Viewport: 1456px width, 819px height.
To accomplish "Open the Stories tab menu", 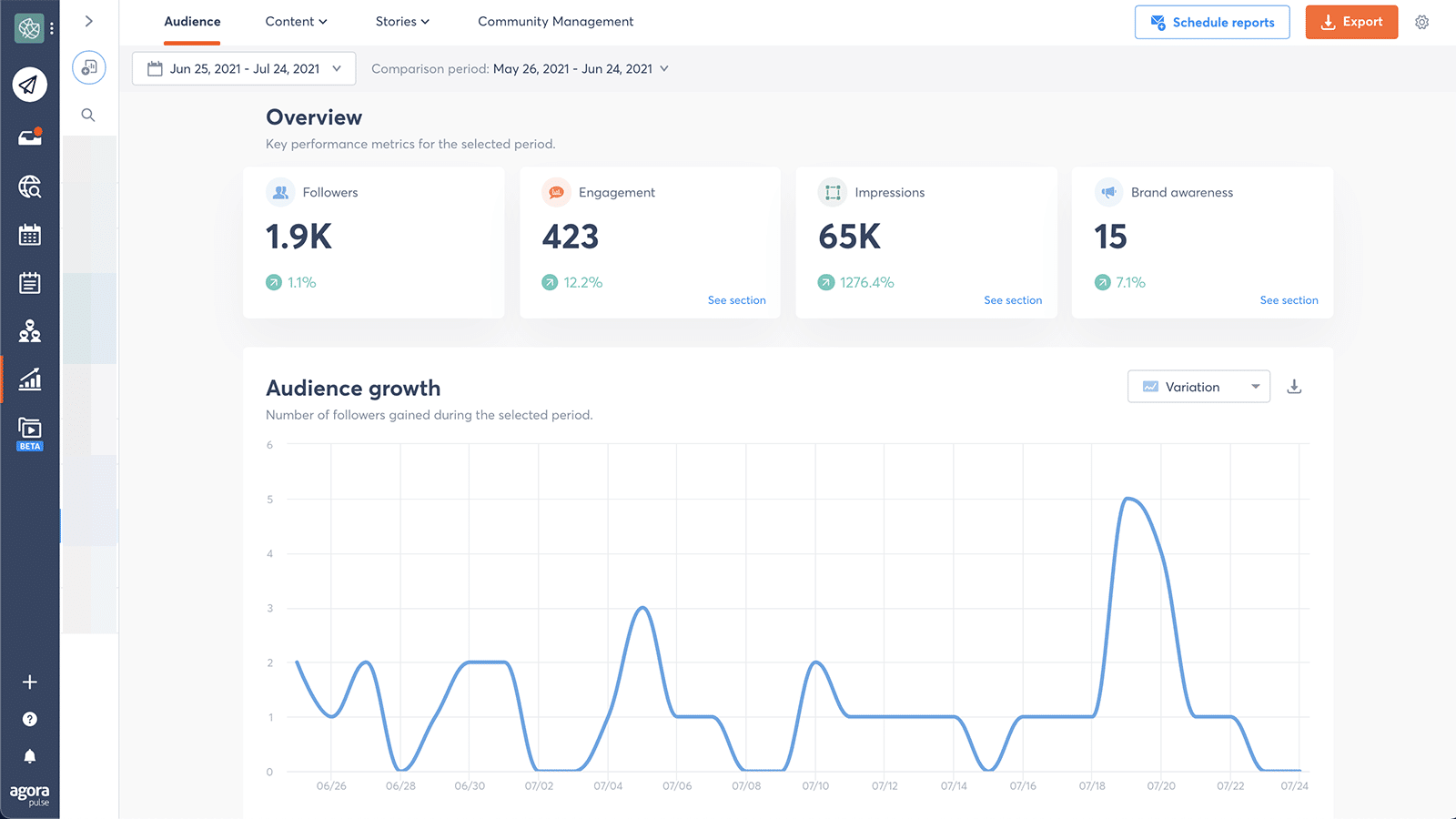I will pos(401,22).
